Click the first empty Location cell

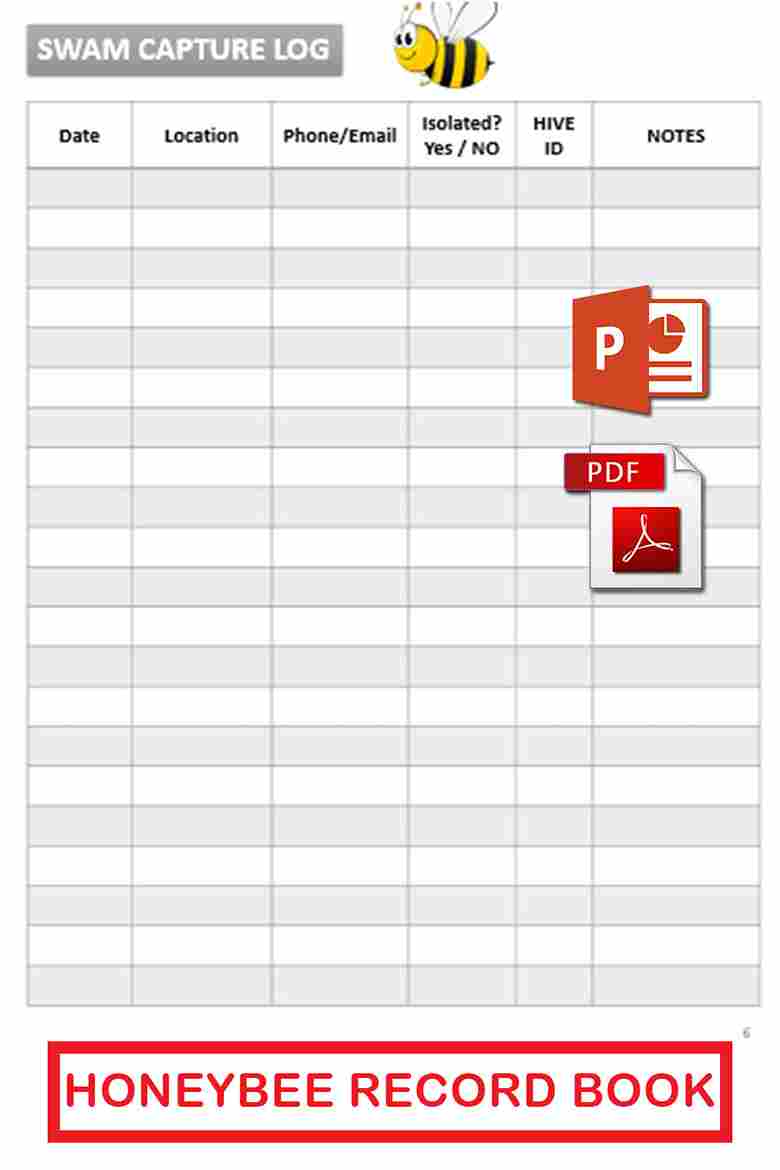(x=201, y=188)
